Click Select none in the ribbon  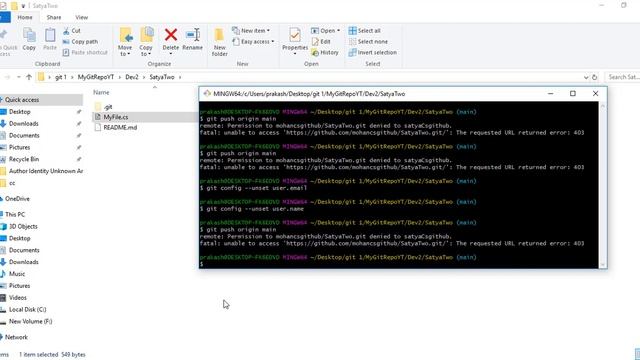point(368,42)
